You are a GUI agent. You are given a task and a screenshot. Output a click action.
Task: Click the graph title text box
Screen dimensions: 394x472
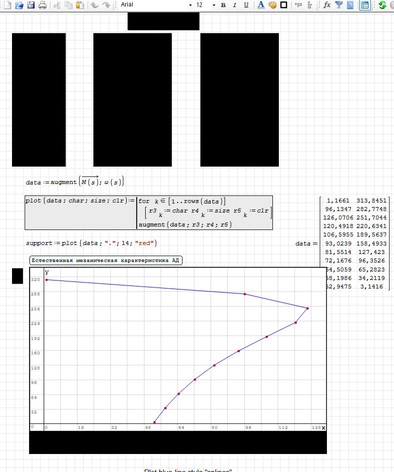pos(106,260)
